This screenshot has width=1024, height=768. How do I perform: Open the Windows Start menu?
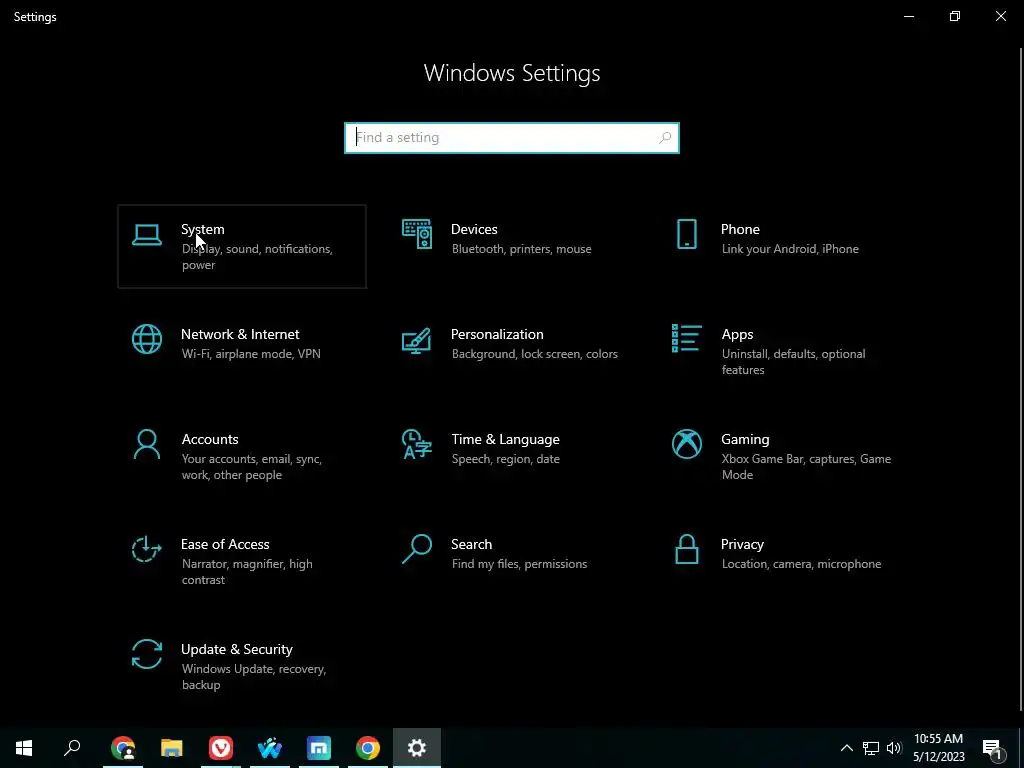[x=24, y=748]
